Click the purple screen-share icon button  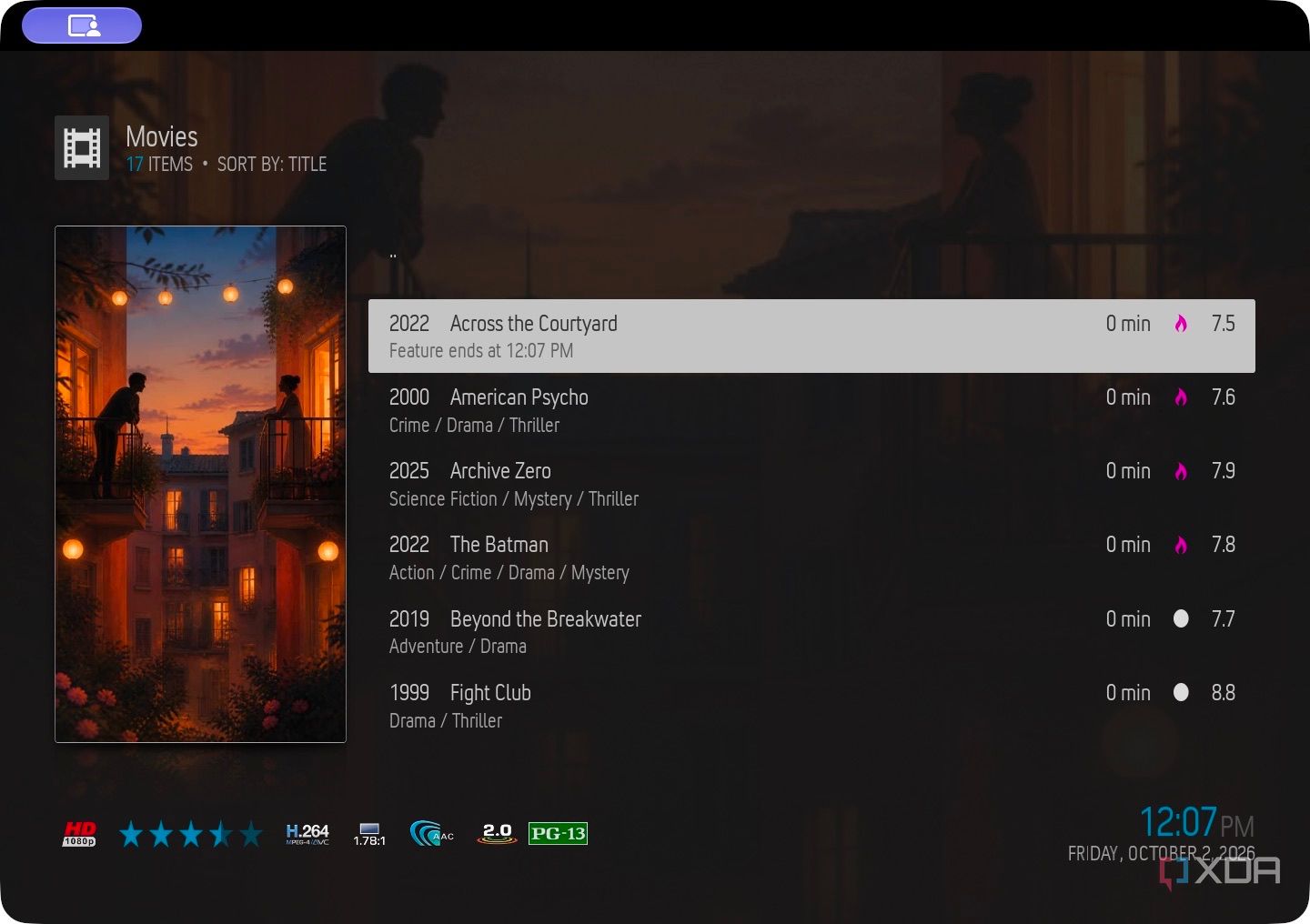(x=82, y=25)
